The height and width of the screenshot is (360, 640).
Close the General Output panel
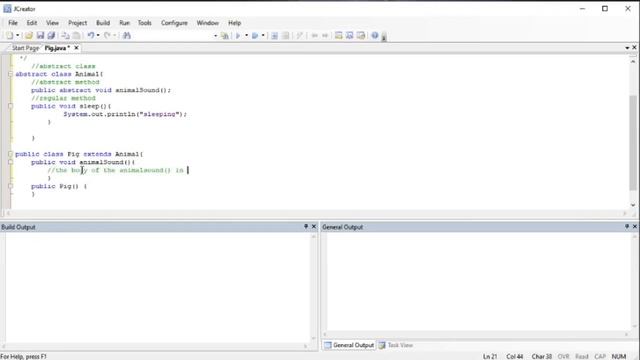tap(635, 227)
